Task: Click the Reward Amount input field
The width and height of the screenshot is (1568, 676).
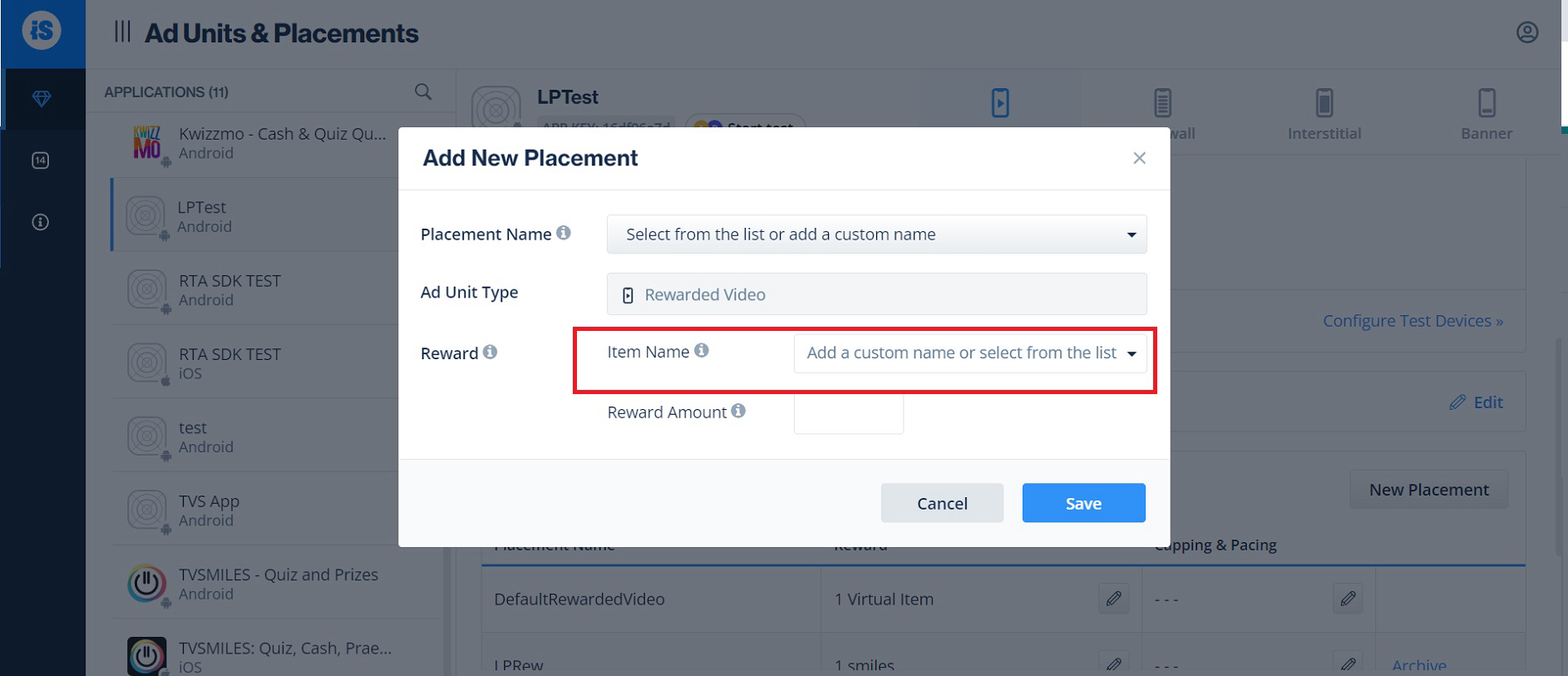Action: [x=849, y=413]
